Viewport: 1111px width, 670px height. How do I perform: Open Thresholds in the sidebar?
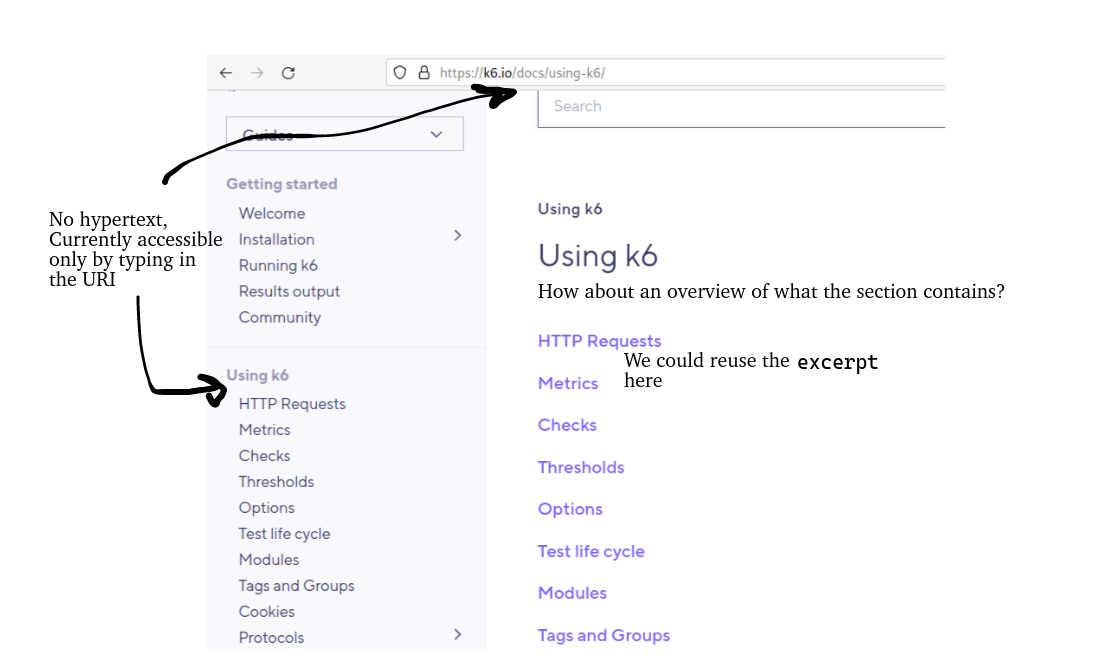click(x=276, y=482)
